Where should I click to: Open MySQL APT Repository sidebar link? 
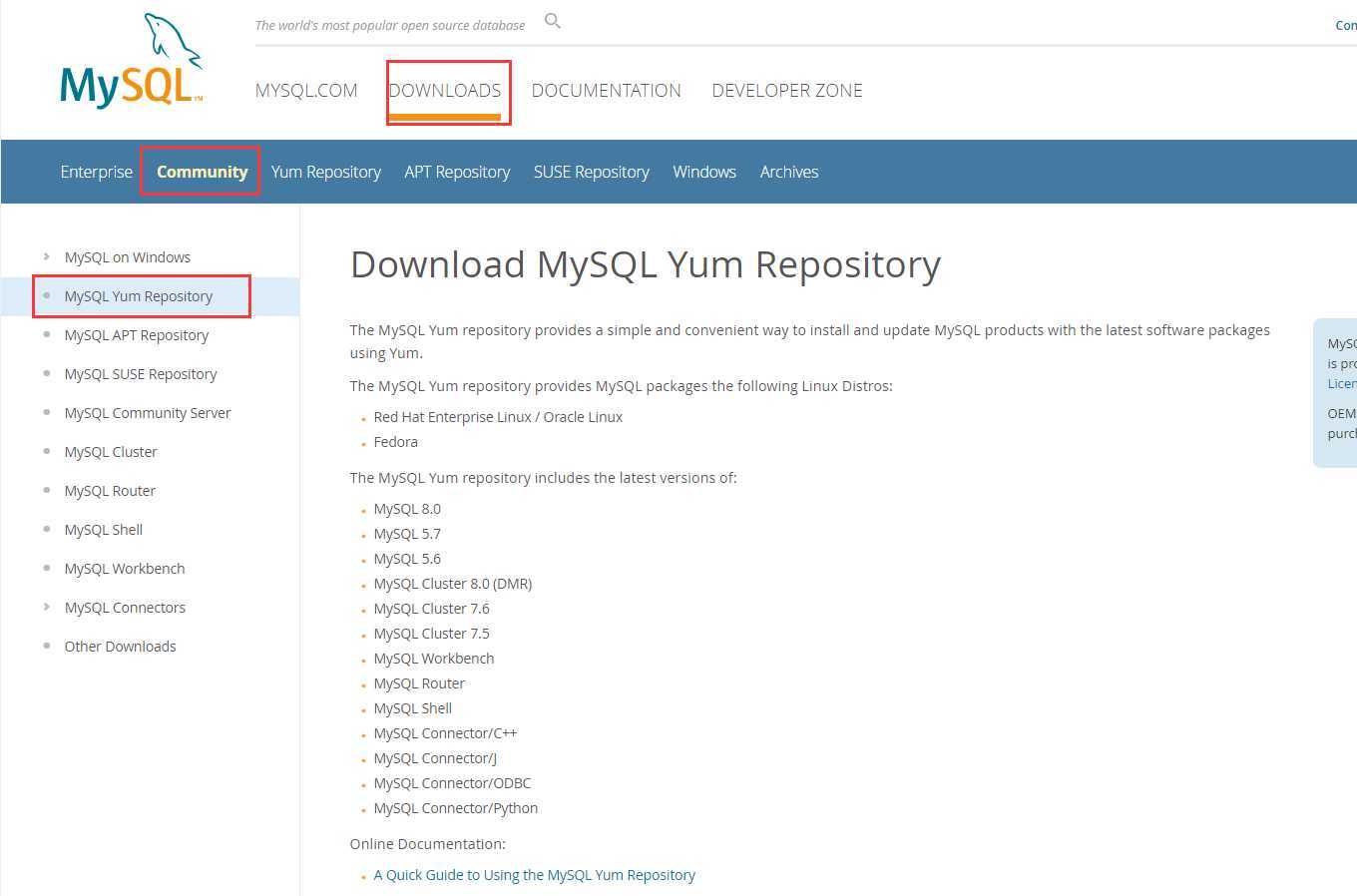[137, 335]
